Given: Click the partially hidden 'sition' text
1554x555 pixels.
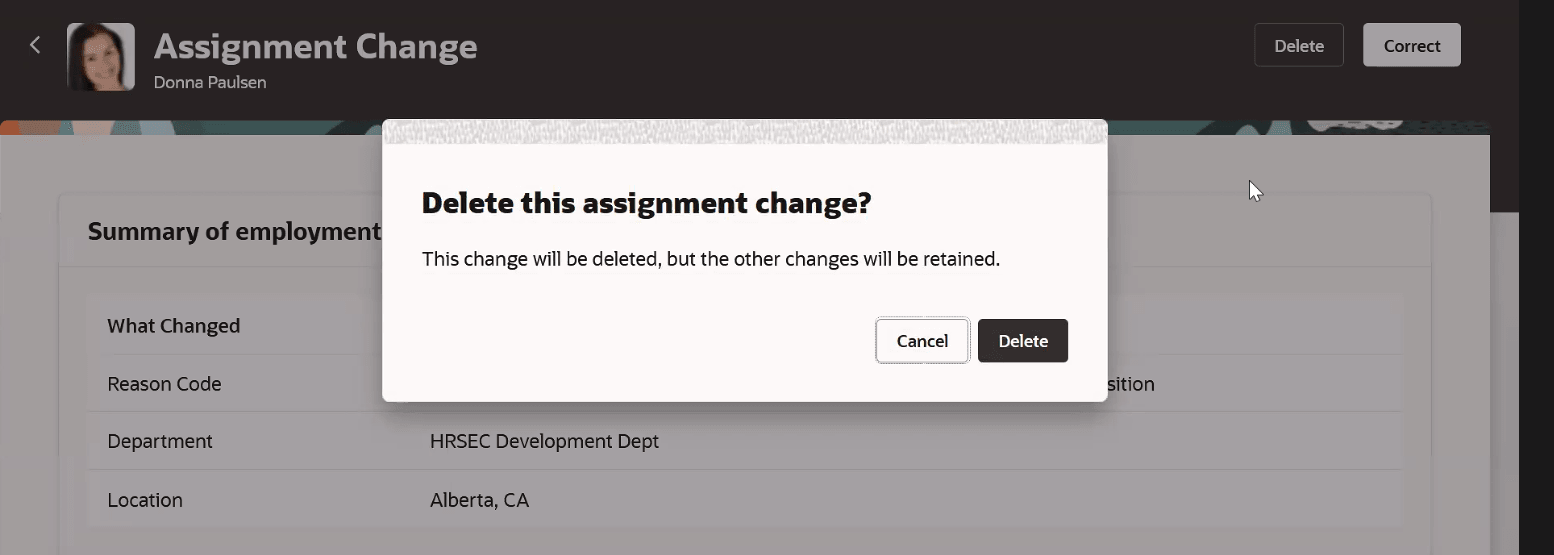Looking at the screenshot, I should click(1131, 384).
